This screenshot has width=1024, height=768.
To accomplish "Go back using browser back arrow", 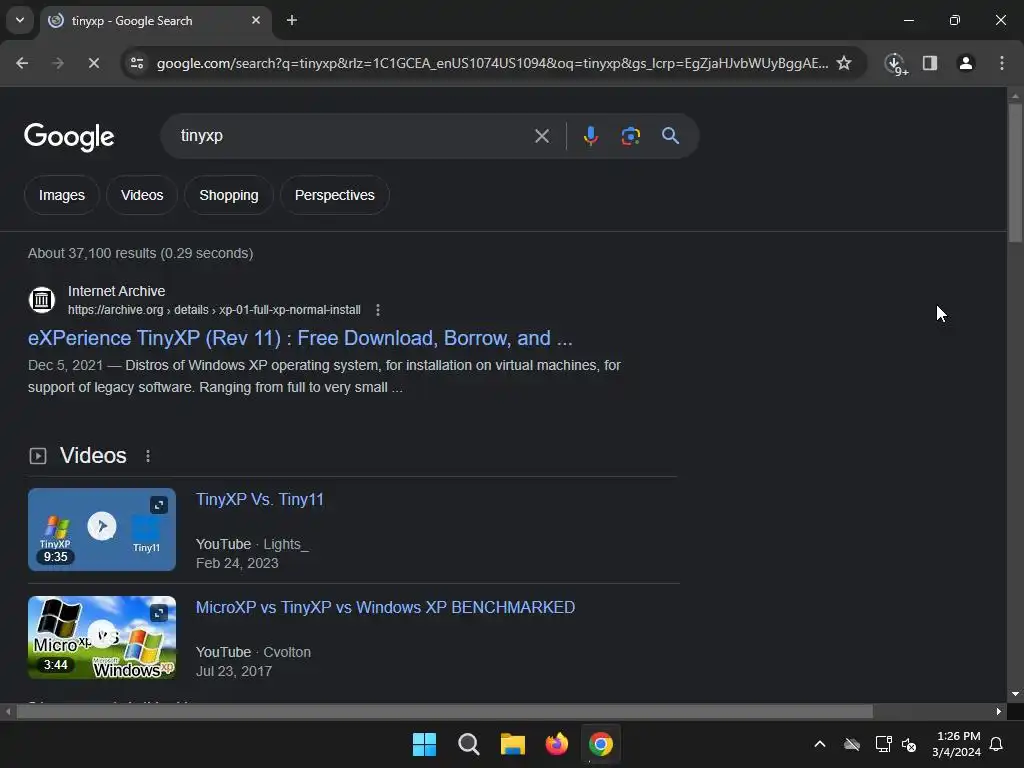I will point(22,63).
